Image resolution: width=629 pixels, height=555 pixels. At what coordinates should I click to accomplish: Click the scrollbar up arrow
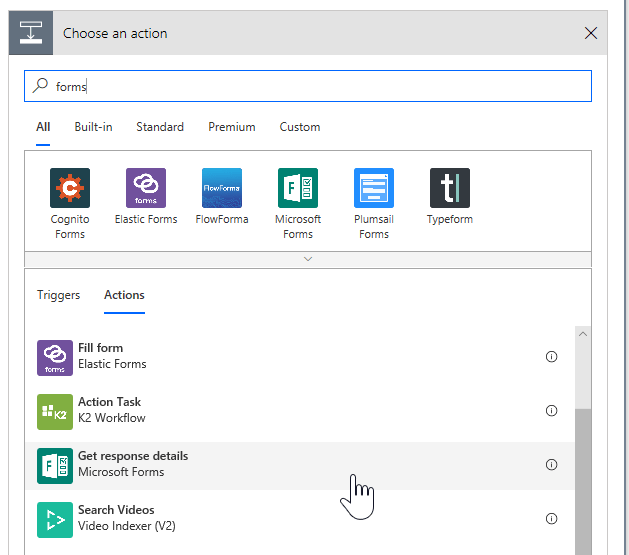tap(583, 334)
